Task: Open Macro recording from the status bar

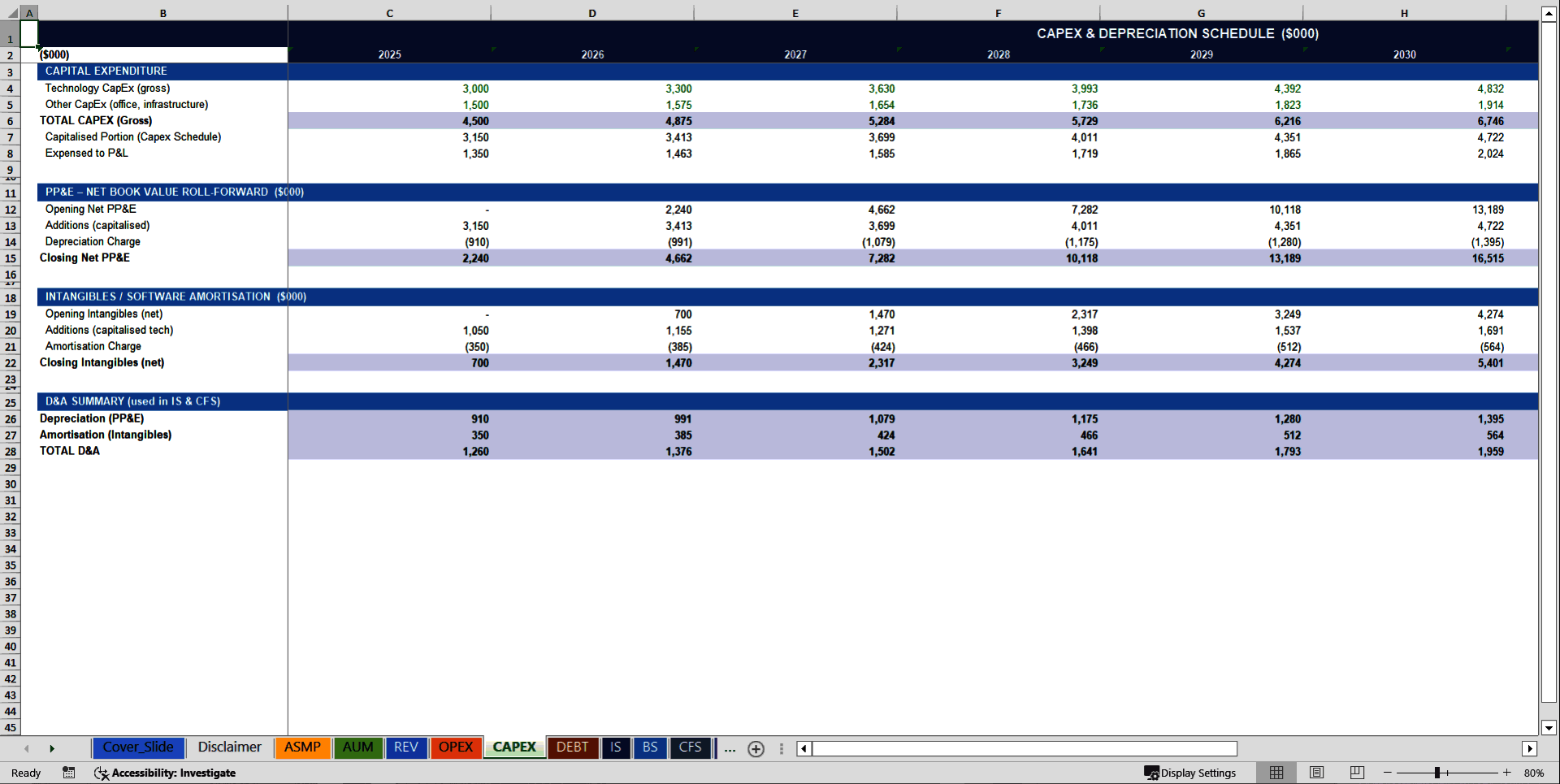Action: click(69, 773)
